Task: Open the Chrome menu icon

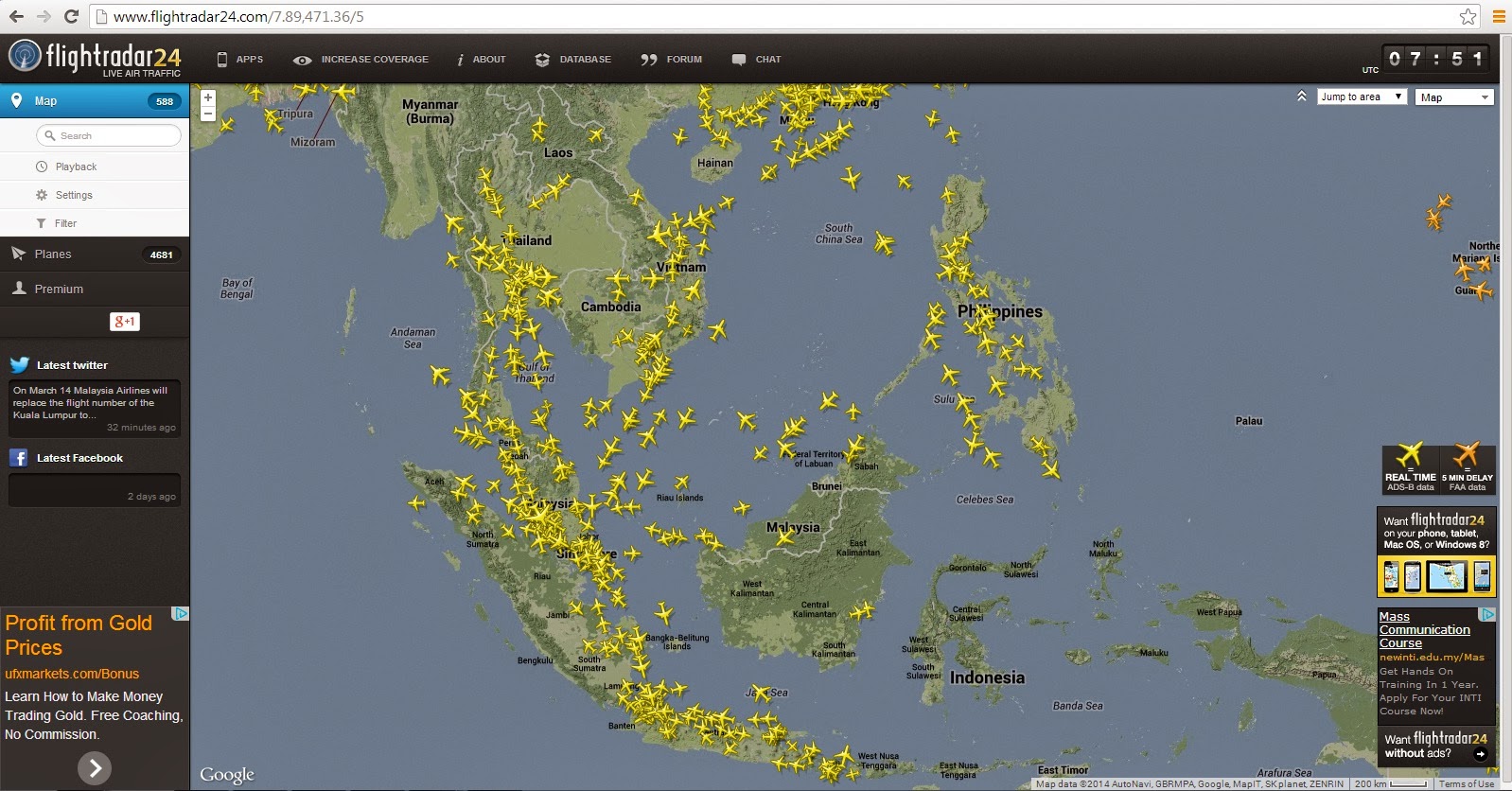Action: tap(1499, 16)
